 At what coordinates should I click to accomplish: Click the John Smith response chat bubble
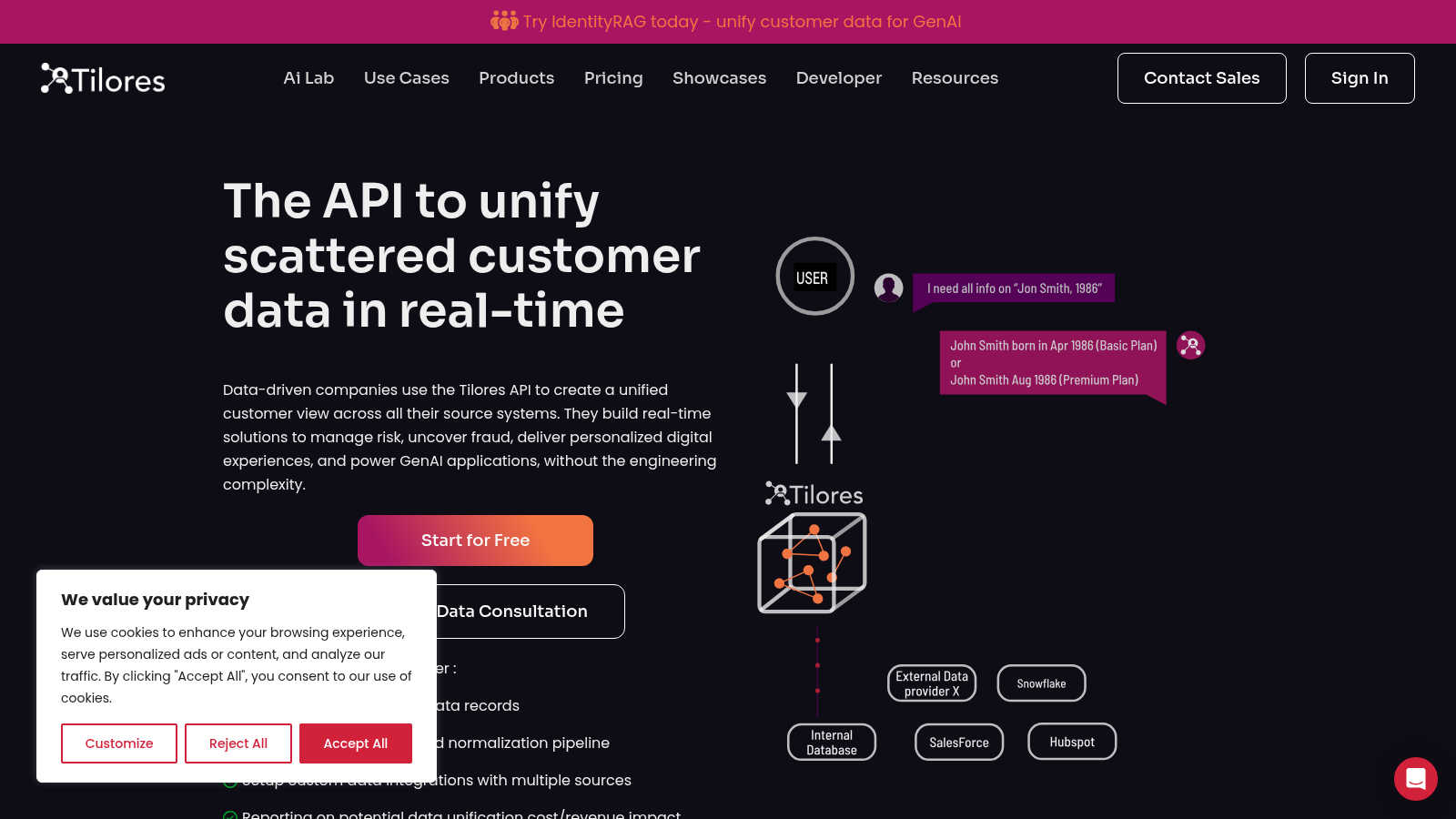click(x=1053, y=364)
